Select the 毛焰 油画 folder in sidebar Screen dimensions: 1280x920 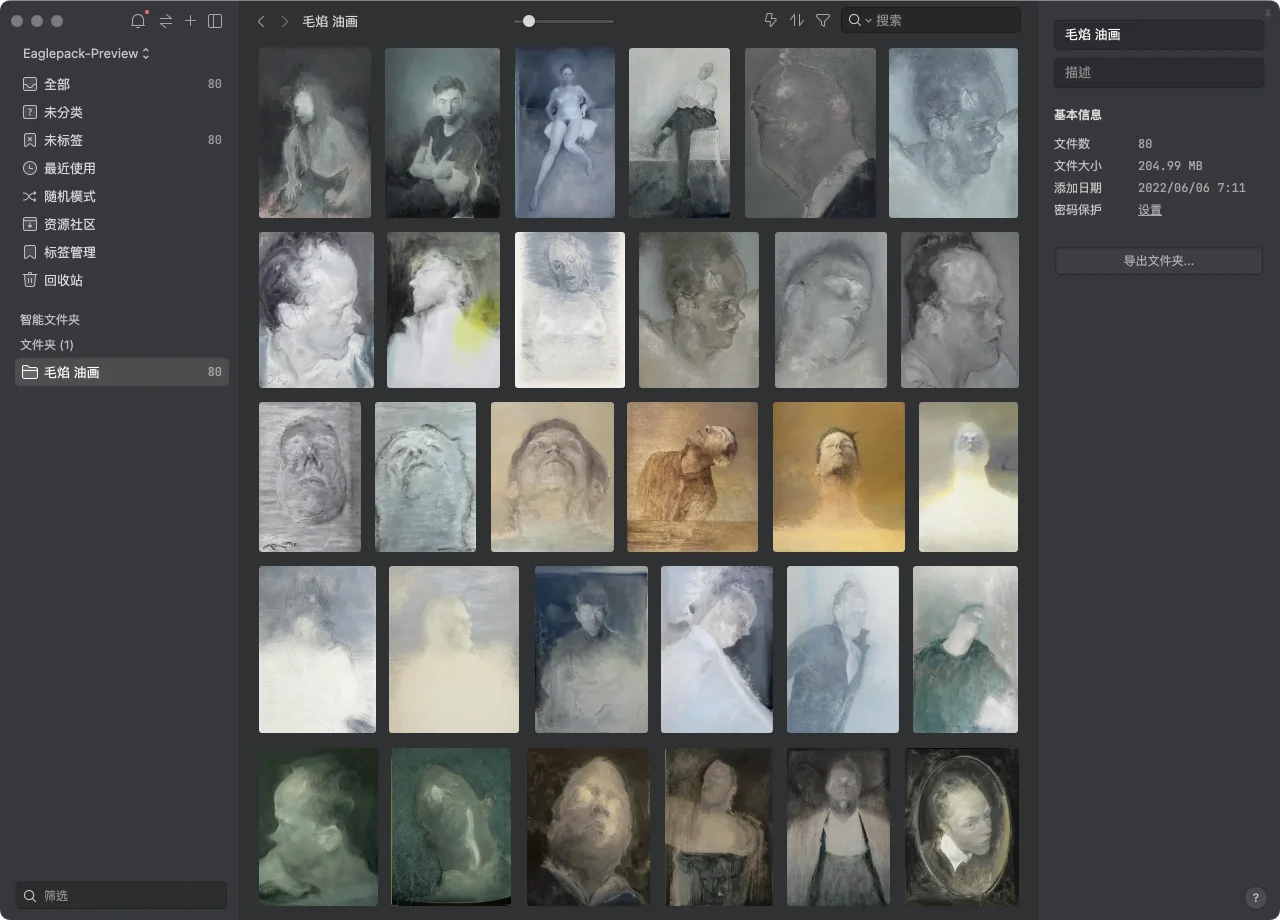pos(122,372)
